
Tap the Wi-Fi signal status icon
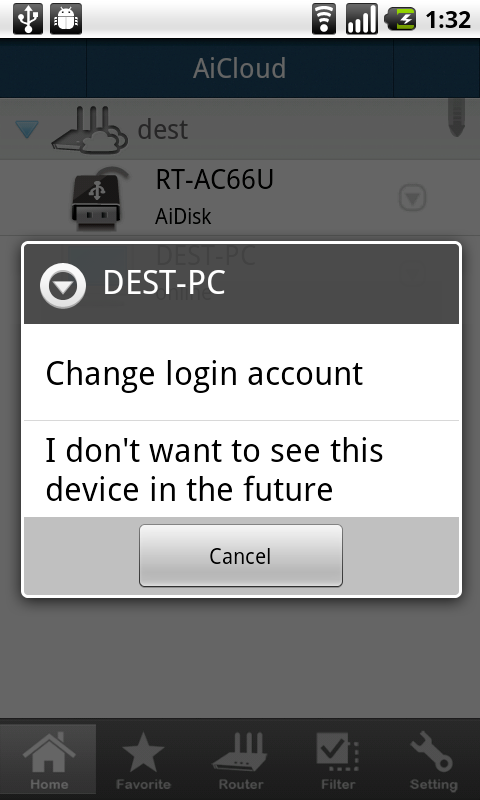tap(324, 19)
